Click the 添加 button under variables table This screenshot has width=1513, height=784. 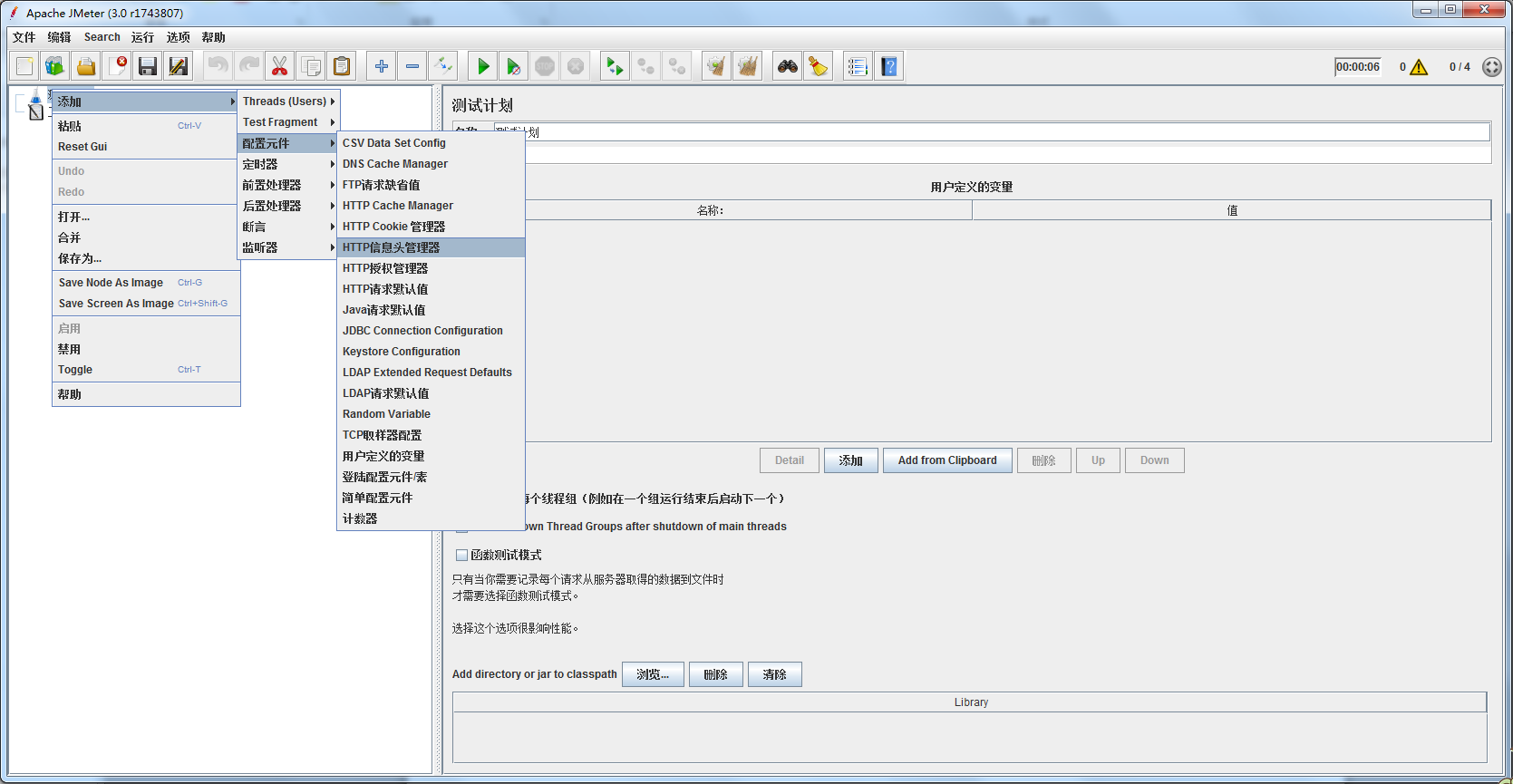[851, 460]
